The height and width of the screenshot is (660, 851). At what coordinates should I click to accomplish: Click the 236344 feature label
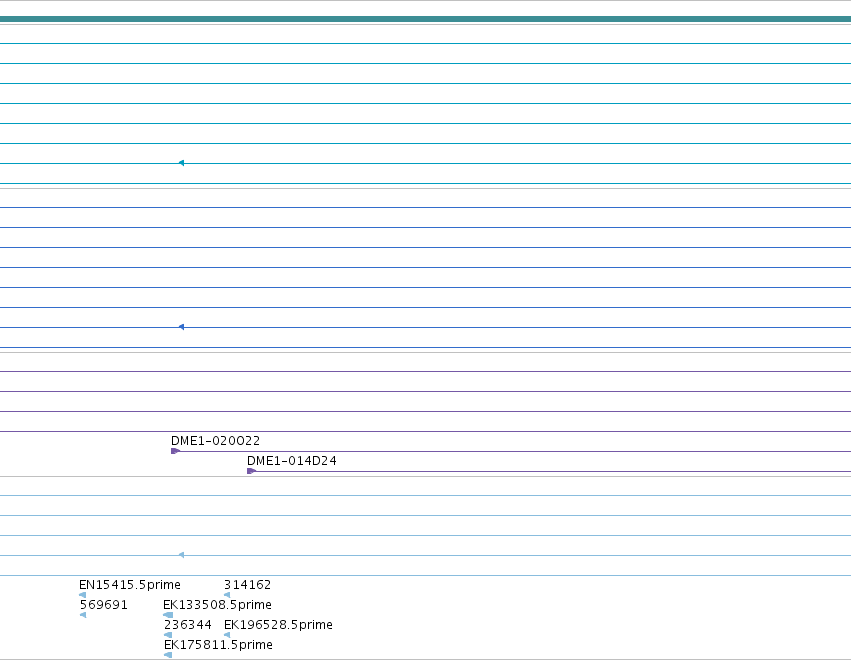click(x=188, y=625)
